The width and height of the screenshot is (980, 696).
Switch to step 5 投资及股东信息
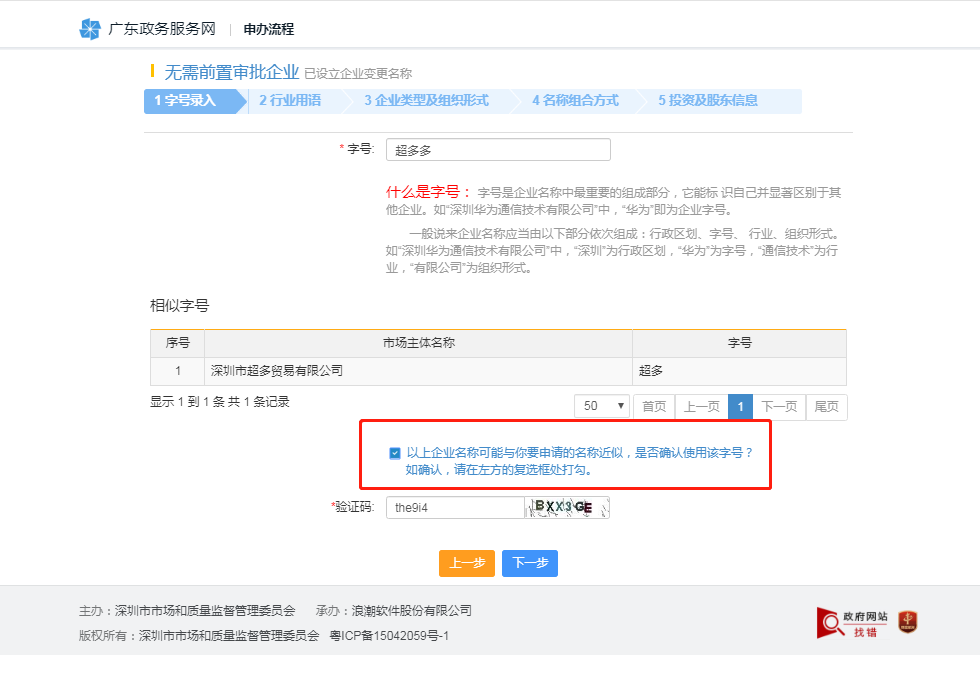tap(708, 101)
